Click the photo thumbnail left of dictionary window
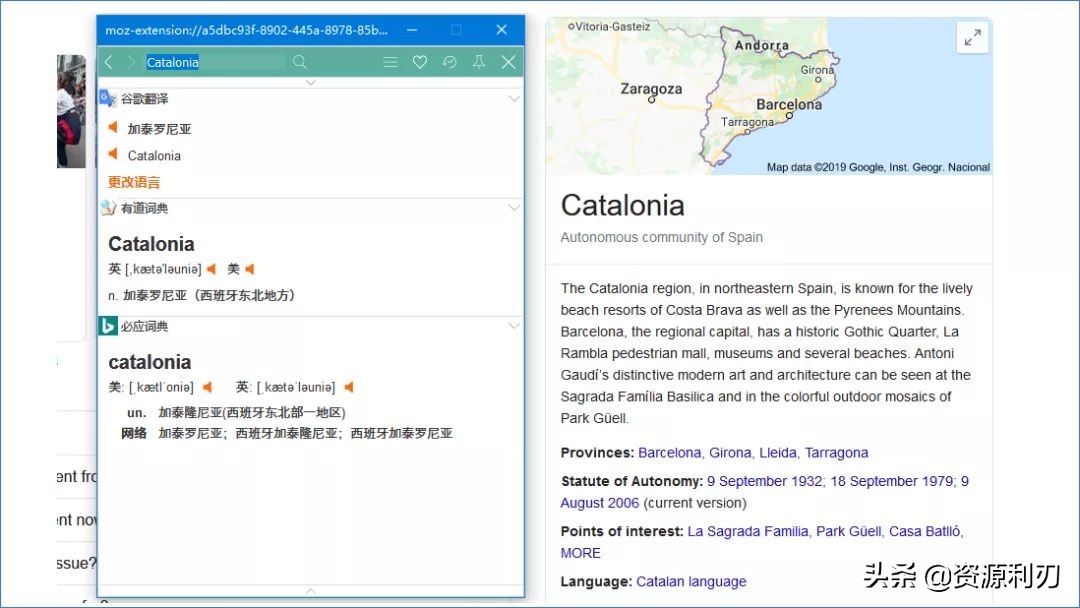 click(x=71, y=112)
